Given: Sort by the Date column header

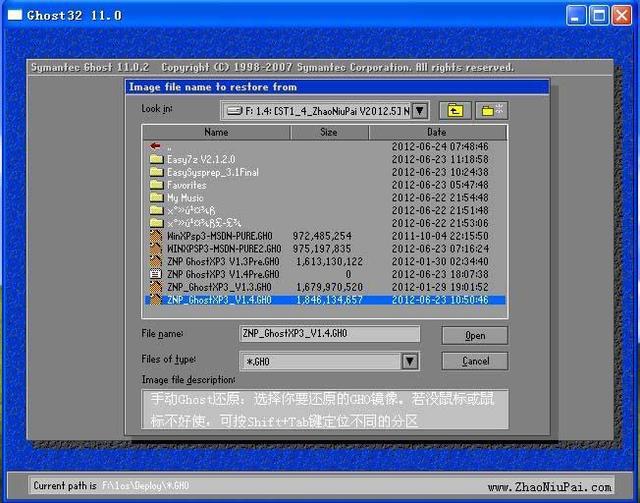Looking at the screenshot, I should [x=437, y=132].
